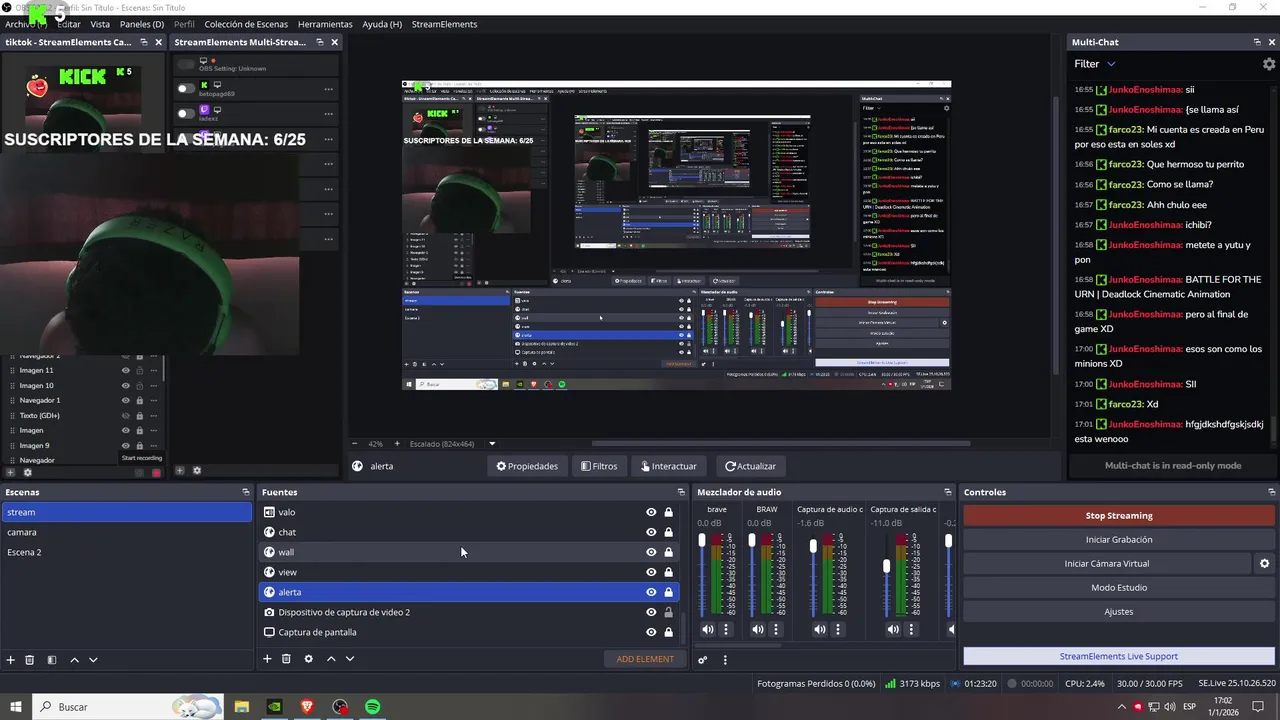Zoom out preview with minus icon
This screenshot has height=720, width=1280.
(x=354, y=444)
